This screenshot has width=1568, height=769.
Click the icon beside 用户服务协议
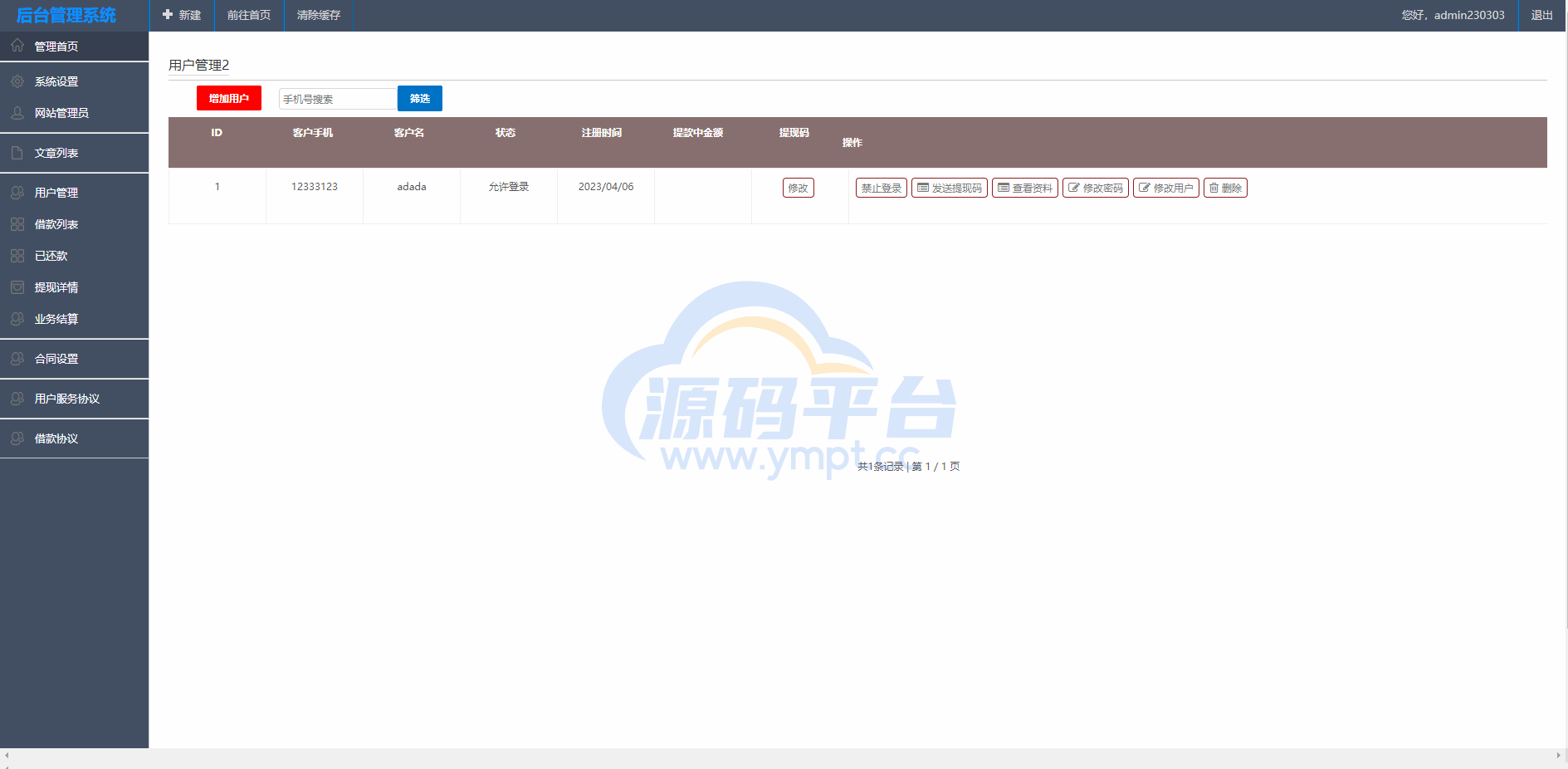(17, 399)
